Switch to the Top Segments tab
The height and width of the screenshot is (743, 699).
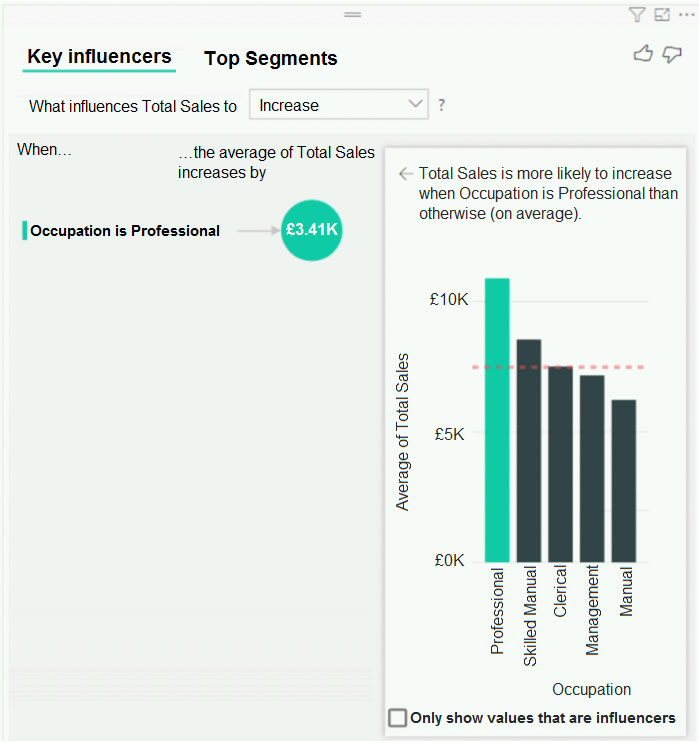tap(271, 59)
